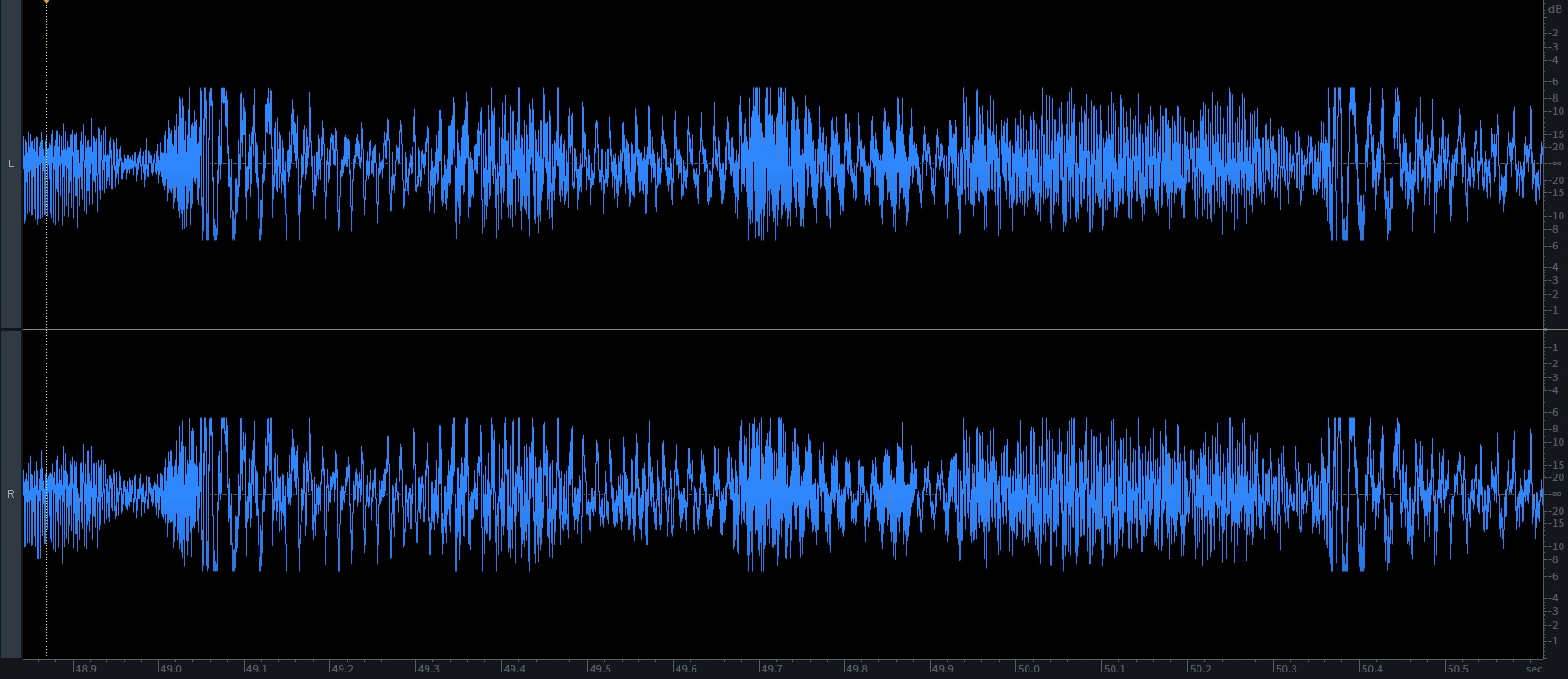Click the 49.9 mark on time ruler
Viewport: 1568px width, 679px height.
pyautogui.click(x=942, y=669)
